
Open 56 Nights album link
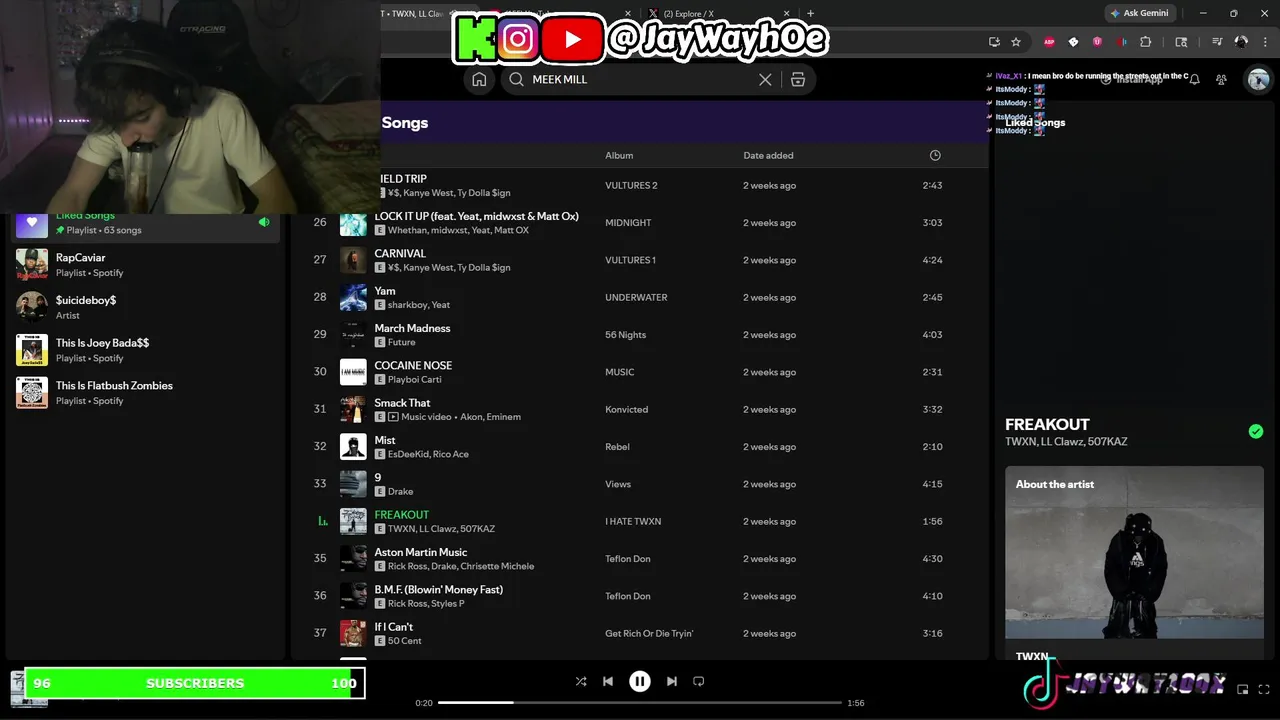(x=626, y=335)
